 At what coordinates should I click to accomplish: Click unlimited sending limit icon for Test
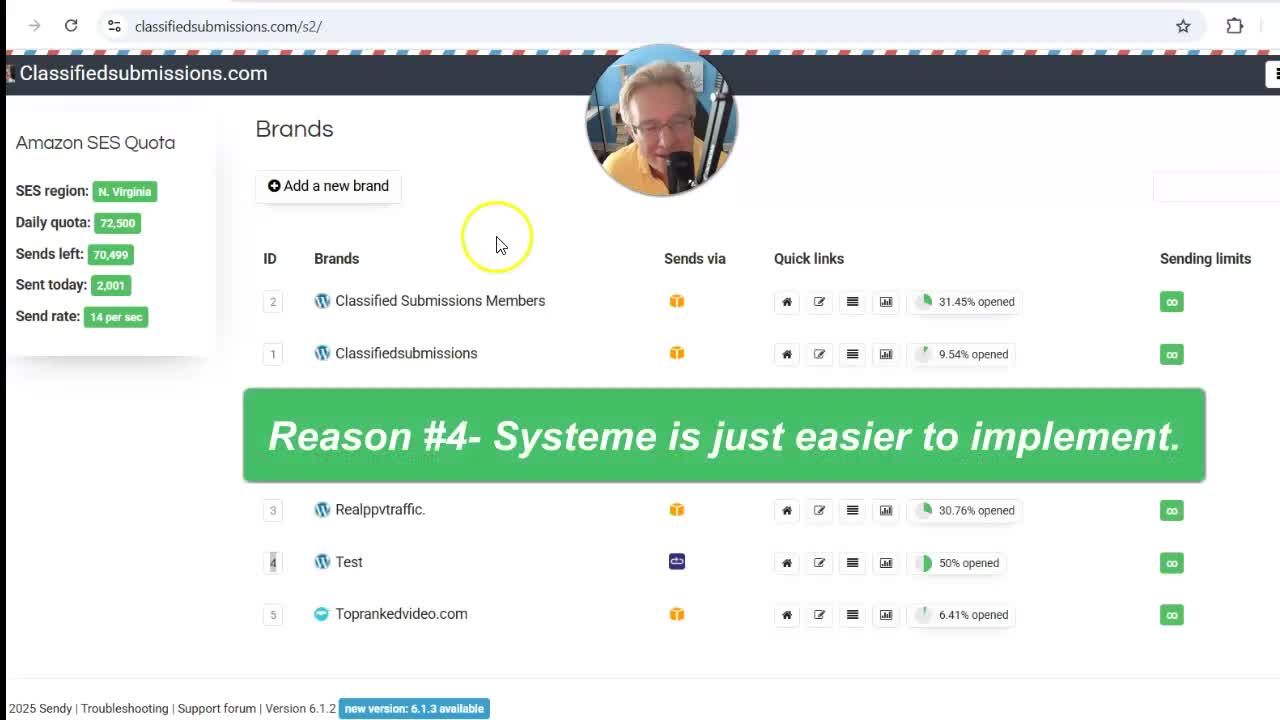[x=1171, y=563]
